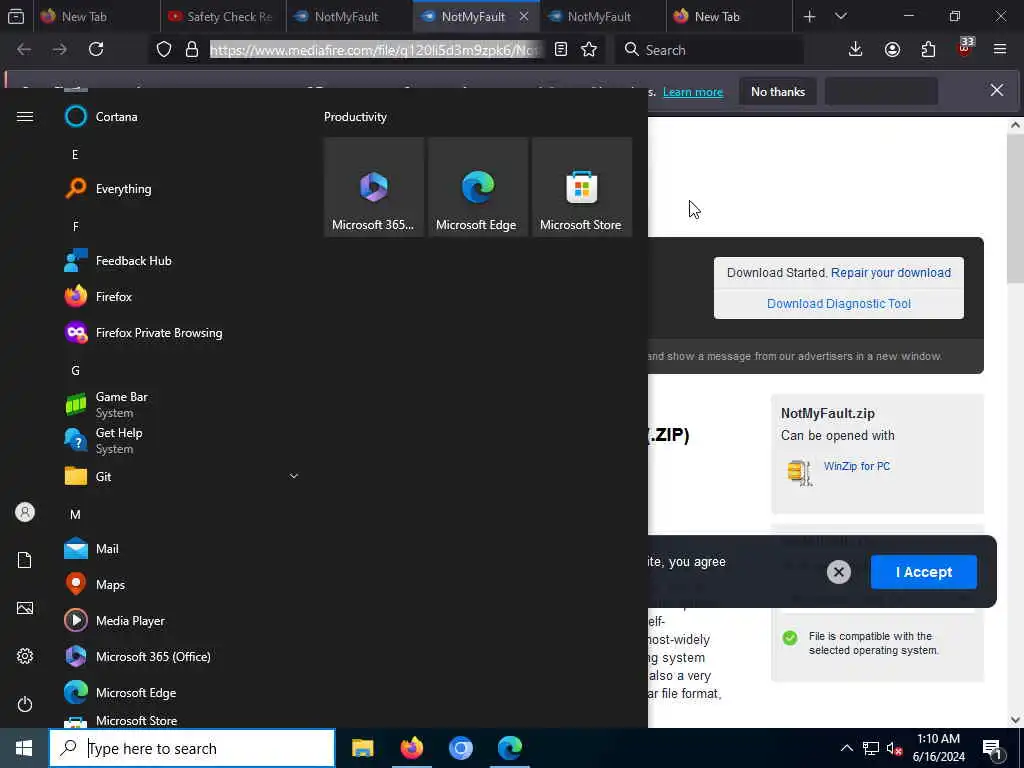Show hidden system tray icons
The height and width of the screenshot is (768, 1024).
pos(846,748)
